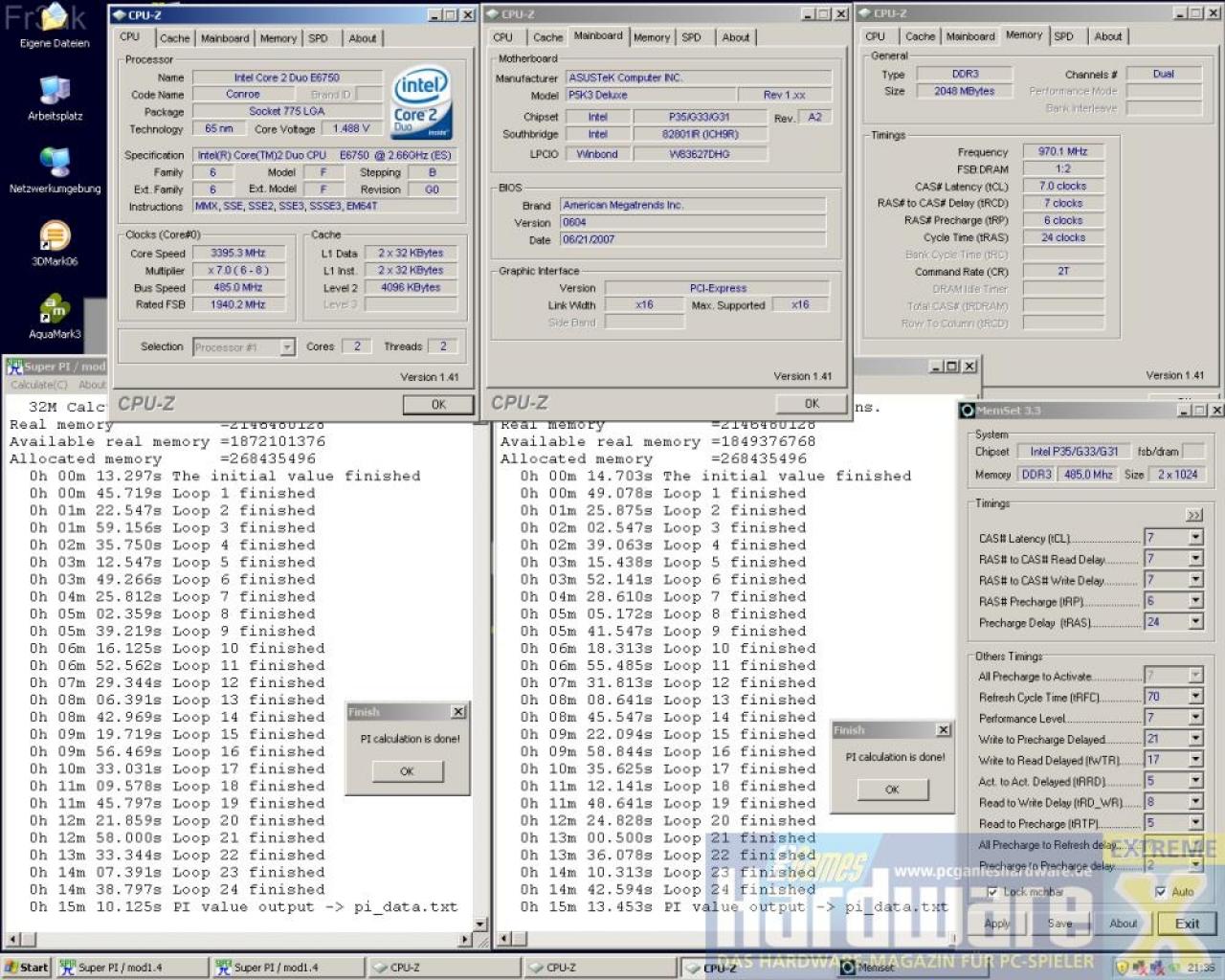Open the Arbeitsplatz desktop icon
This screenshot has width=1225, height=980.
(x=55, y=98)
